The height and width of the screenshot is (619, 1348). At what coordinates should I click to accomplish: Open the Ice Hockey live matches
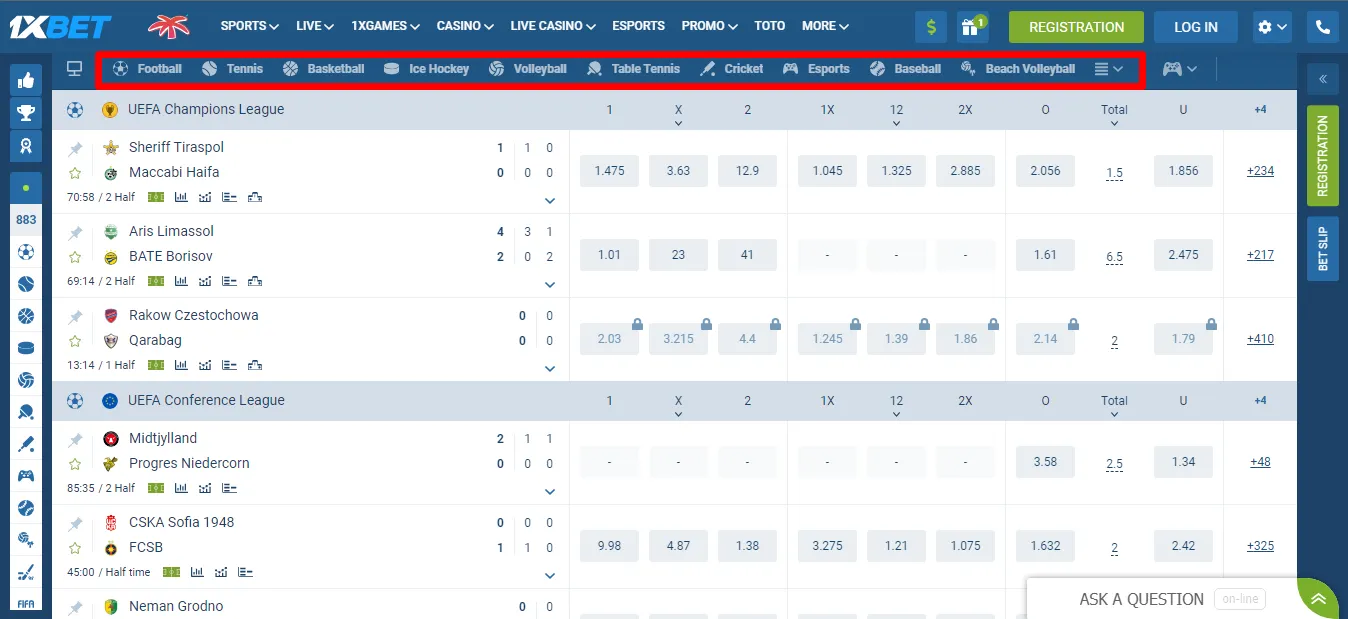click(x=428, y=69)
